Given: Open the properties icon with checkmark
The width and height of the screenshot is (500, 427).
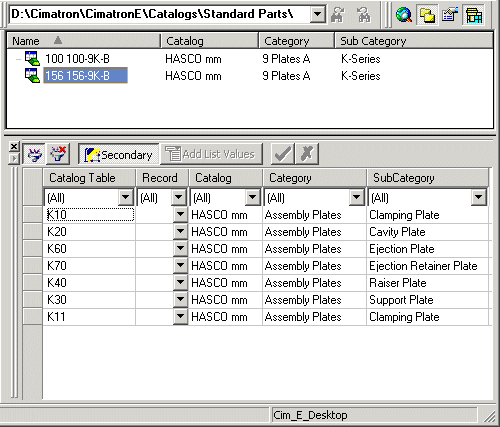Looking at the screenshot, I should pyautogui.click(x=449, y=15).
